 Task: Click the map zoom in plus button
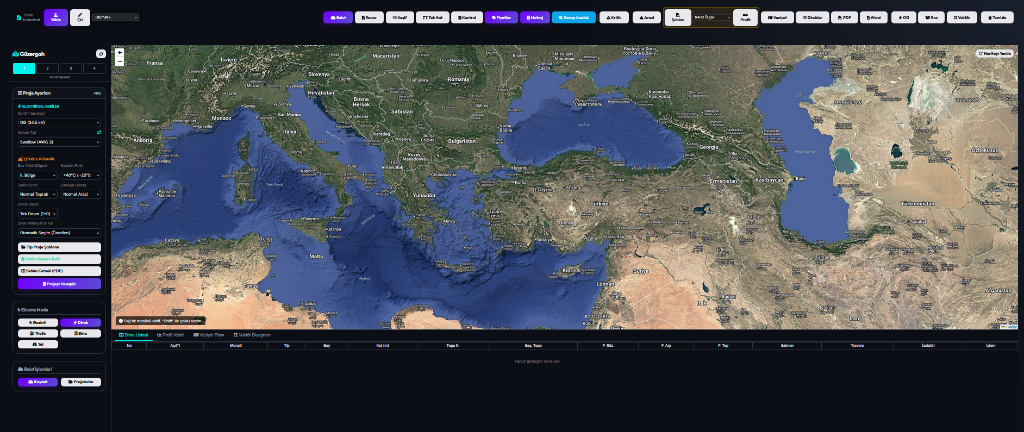coord(120,52)
